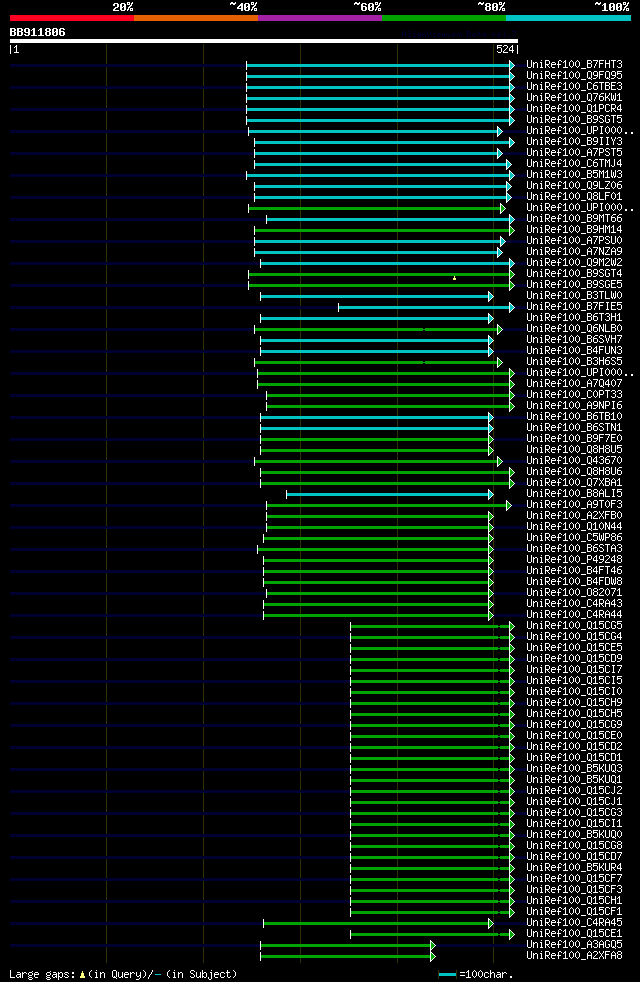The image size is (640, 982).
Task: Select the UniRef100_Q43670 label
Action: point(574,460)
